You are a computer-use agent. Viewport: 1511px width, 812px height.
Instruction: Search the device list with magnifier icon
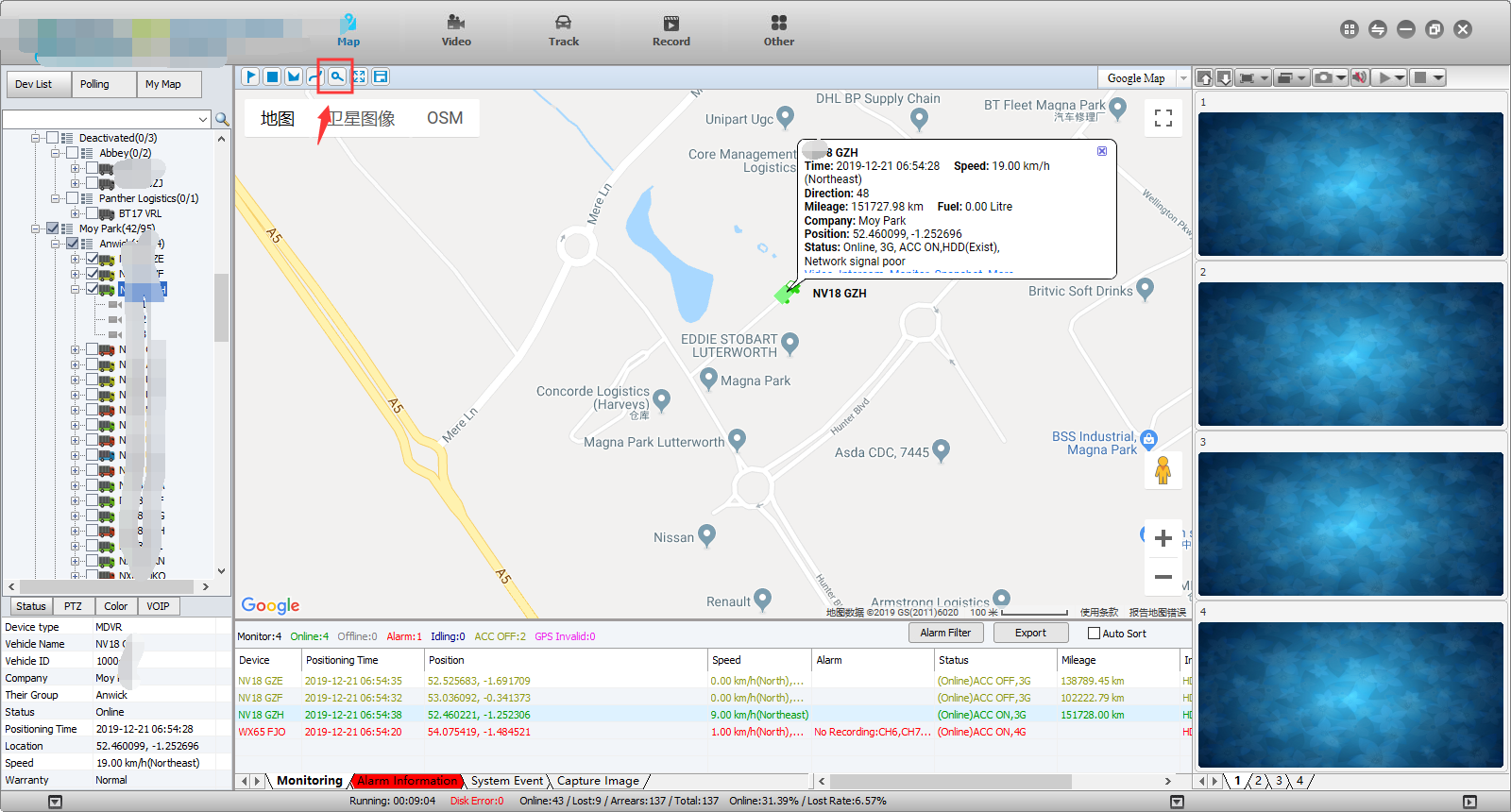tap(222, 119)
